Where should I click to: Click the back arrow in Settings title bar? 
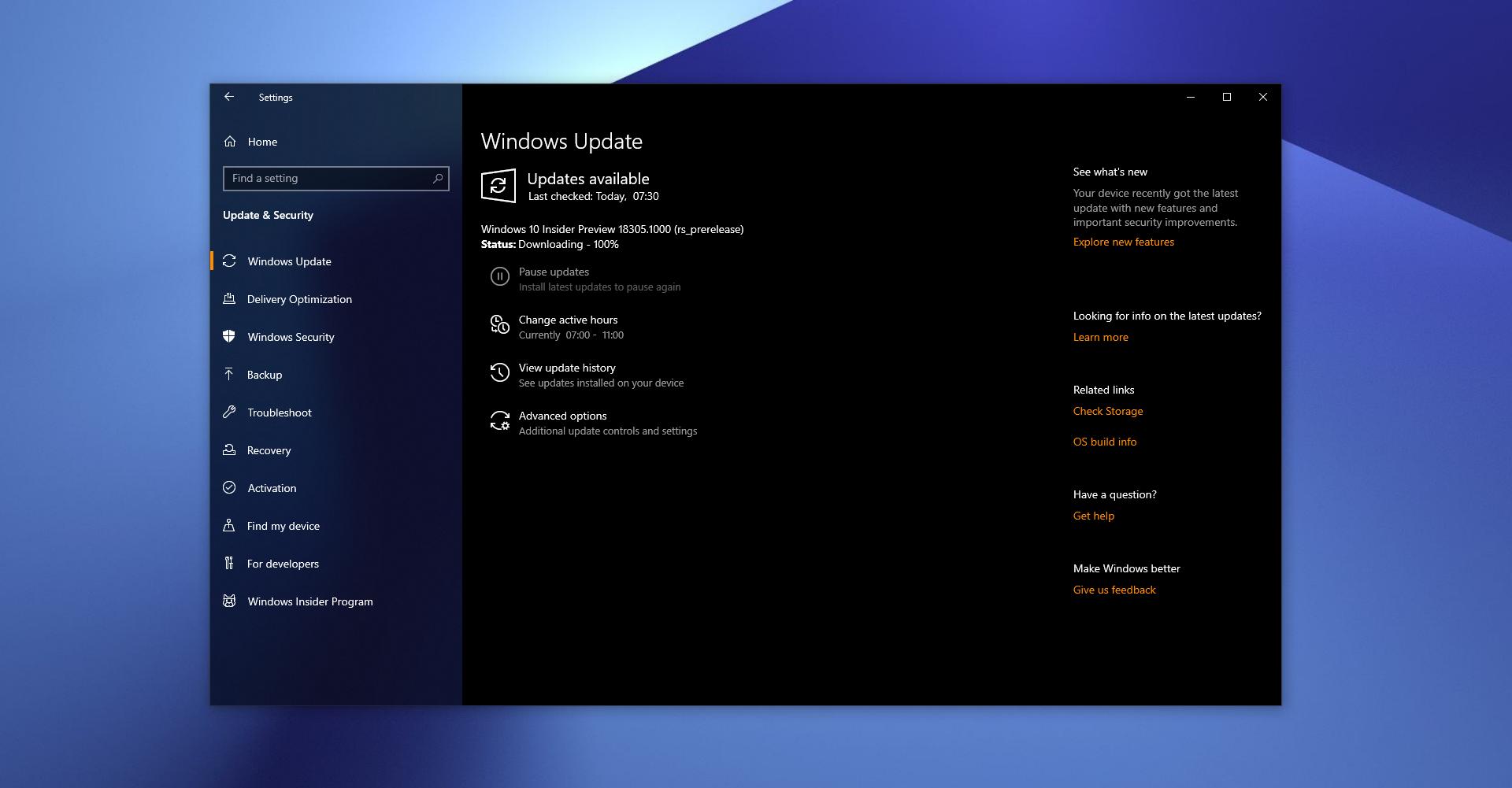(229, 97)
